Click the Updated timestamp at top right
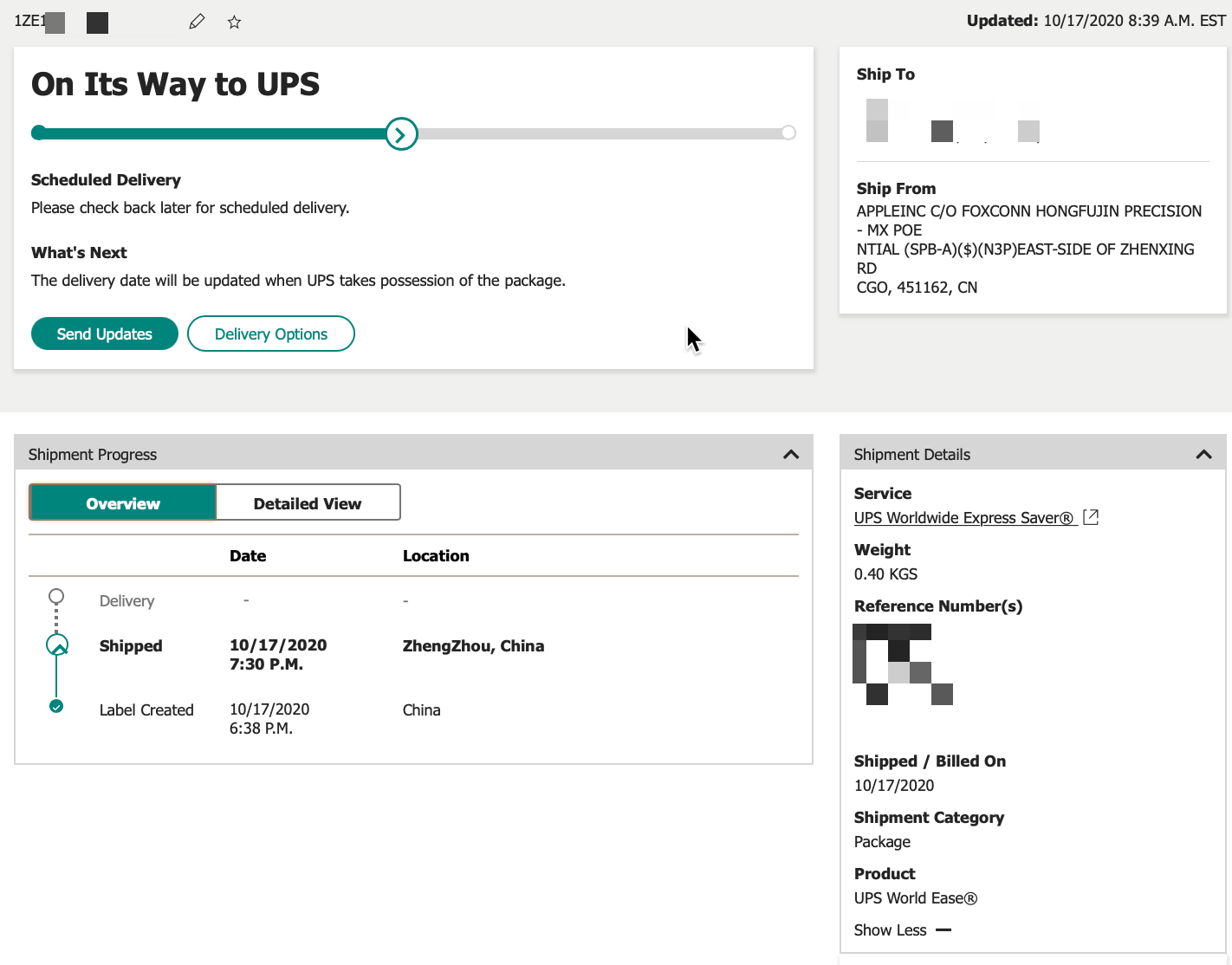The image size is (1232, 965). pos(1096,21)
